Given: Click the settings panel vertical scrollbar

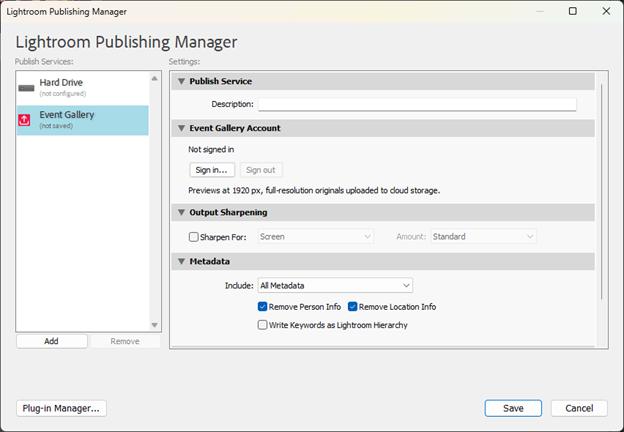Looking at the screenshot, I should [601, 192].
